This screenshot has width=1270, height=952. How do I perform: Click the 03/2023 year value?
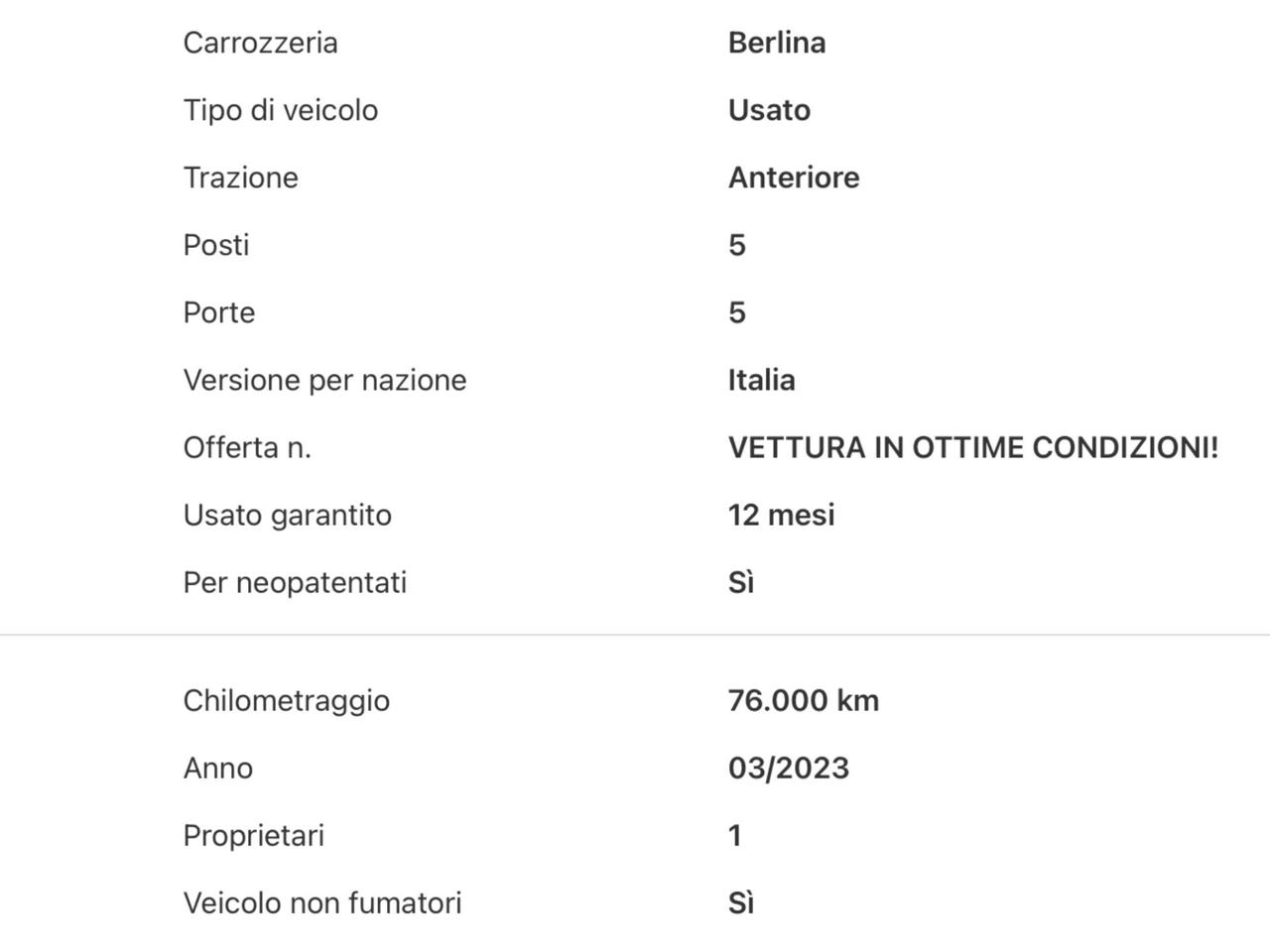point(788,768)
